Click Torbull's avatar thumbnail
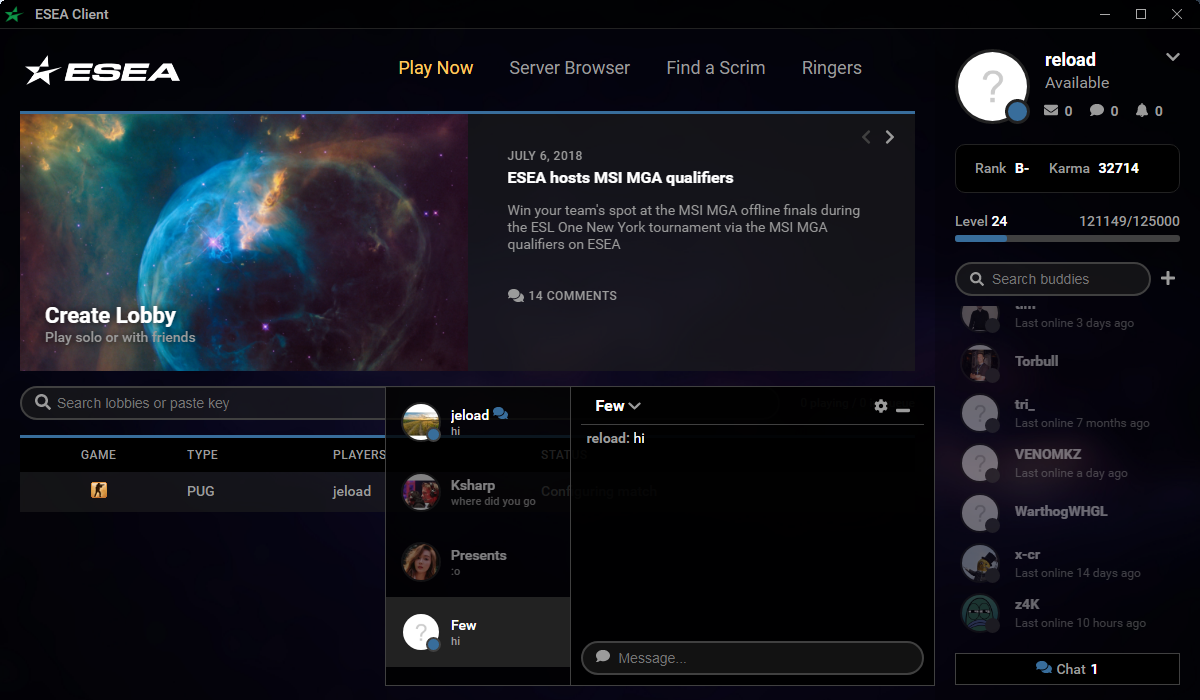This screenshot has height=700, width=1200. [x=980, y=363]
